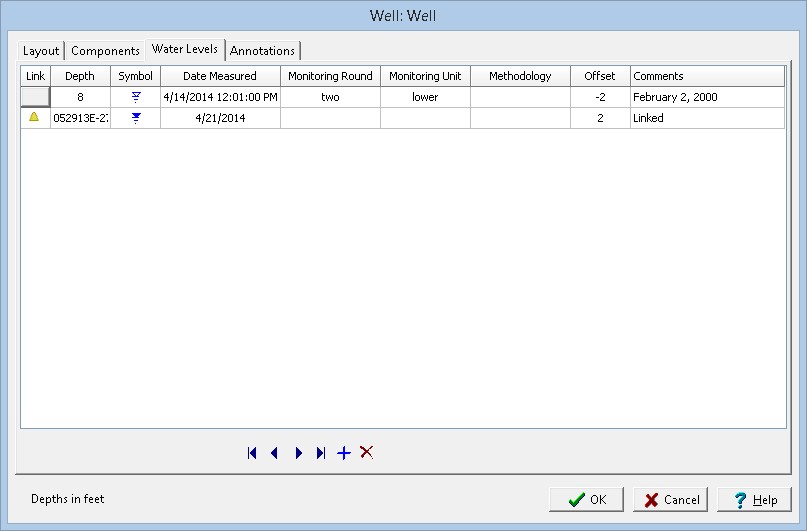The height and width of the screenshot is (531, 807).
Task: Select the Monitoring Unit cell 'lower'
Action: tap(425, 97)
